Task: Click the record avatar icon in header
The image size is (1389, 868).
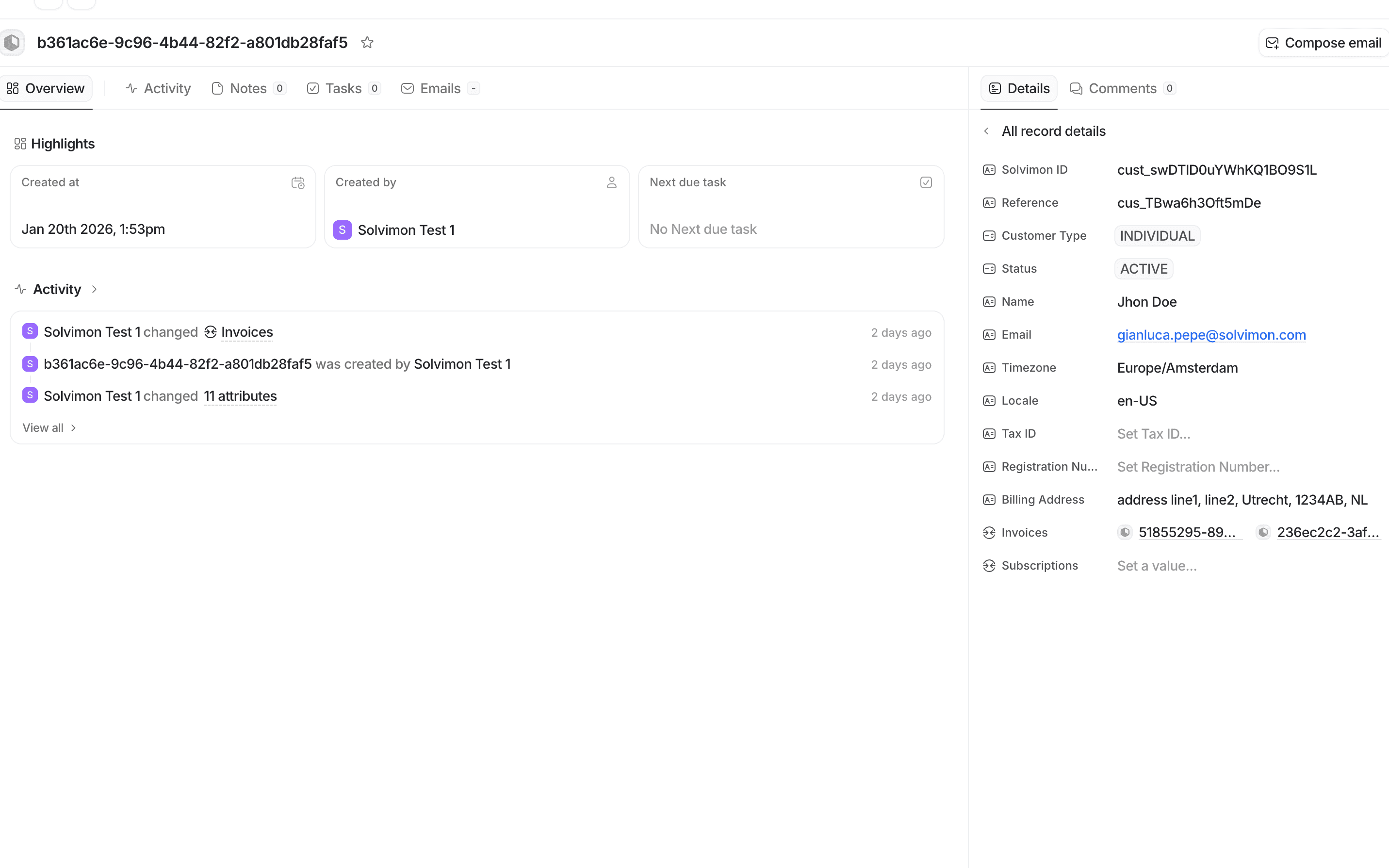Action: tap(12, 43)
